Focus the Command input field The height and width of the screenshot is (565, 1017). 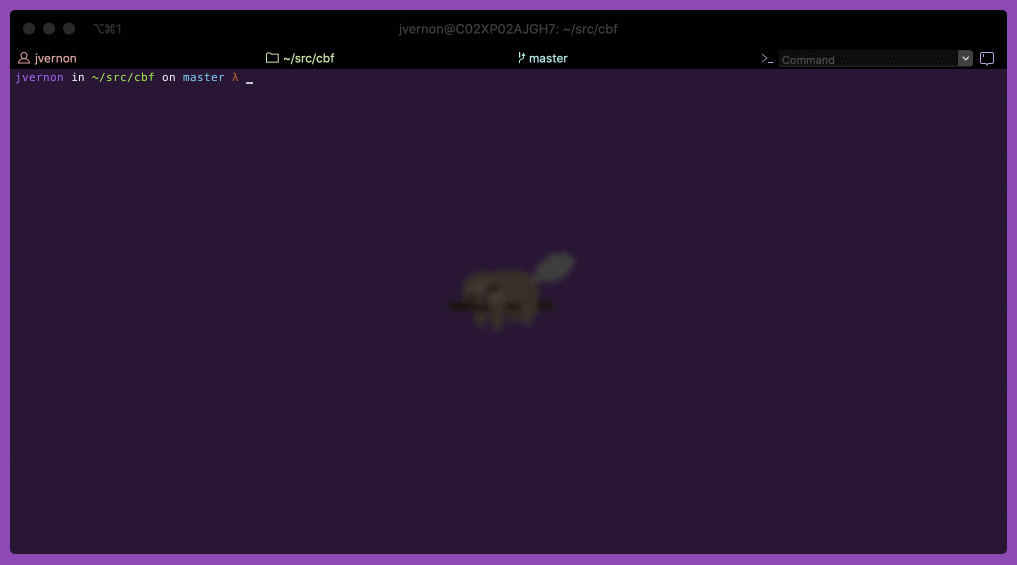point(868,59)
